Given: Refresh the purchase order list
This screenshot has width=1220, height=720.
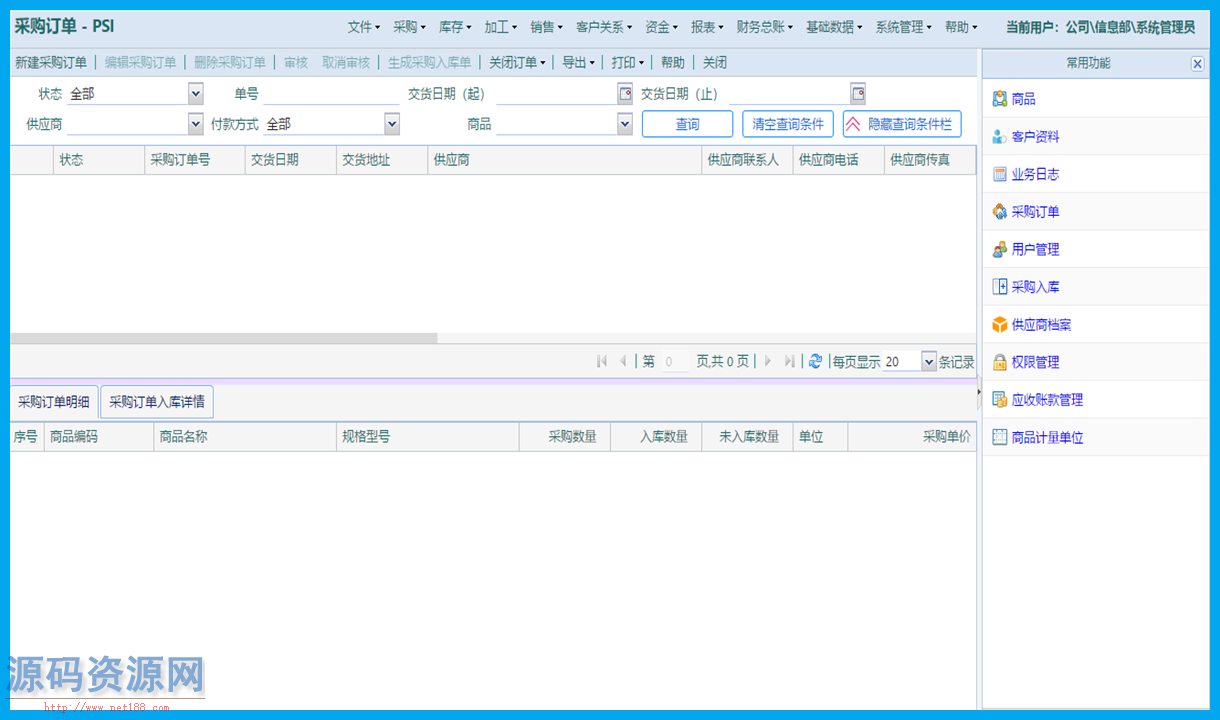Looking at the screenshot, I should [815, 361].
